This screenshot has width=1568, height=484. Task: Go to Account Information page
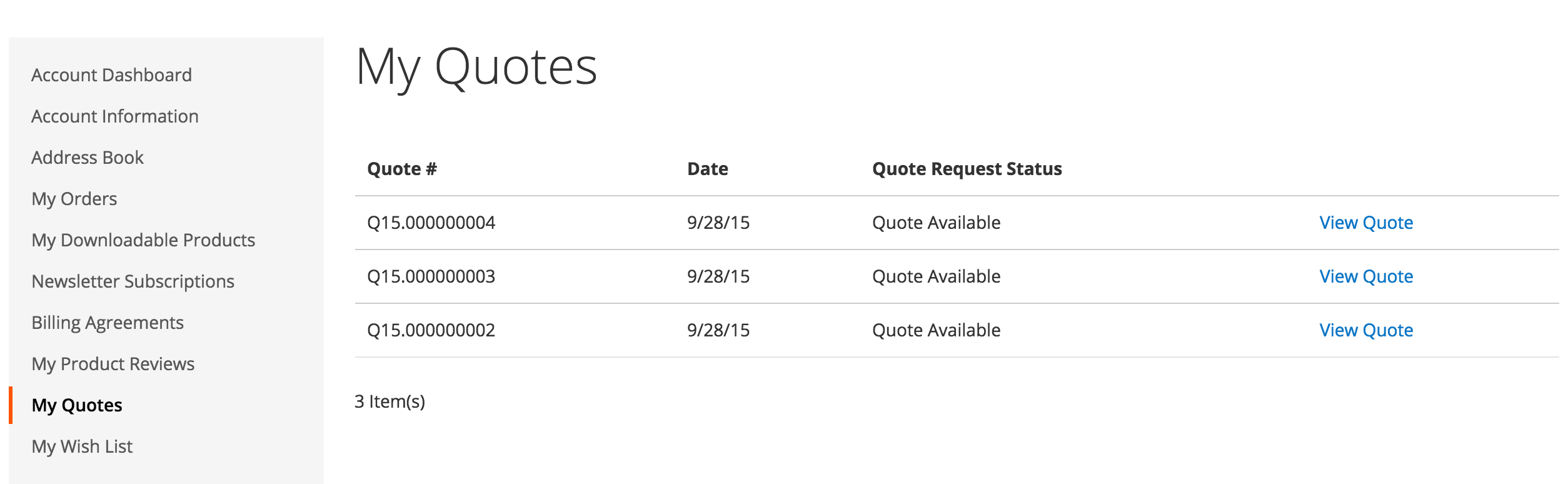(114, 116)
